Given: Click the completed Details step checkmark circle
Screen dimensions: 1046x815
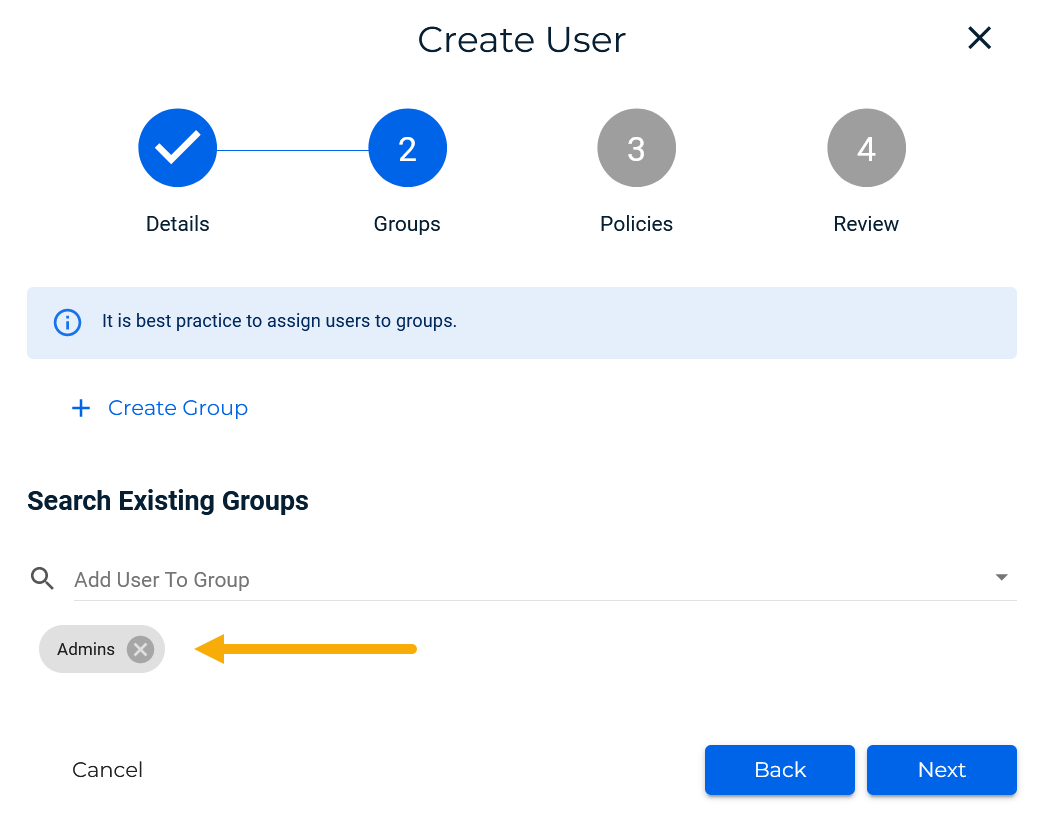Looking at the screenshot, I should coord(177,148).
